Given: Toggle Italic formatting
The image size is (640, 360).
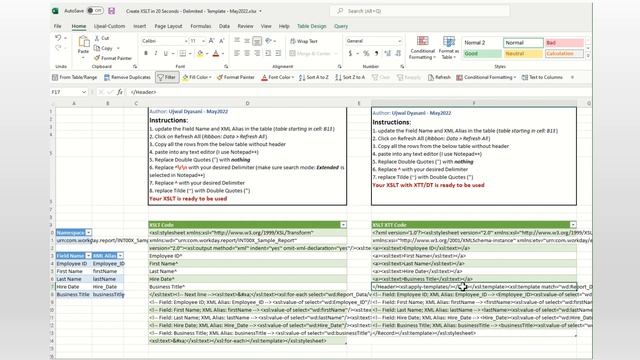Looking at the screenshot, I should 156,53.
